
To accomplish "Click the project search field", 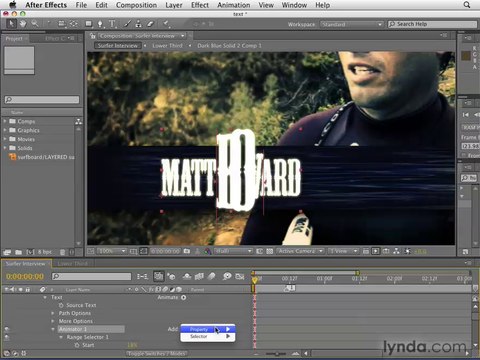I will tap(42, 99).
